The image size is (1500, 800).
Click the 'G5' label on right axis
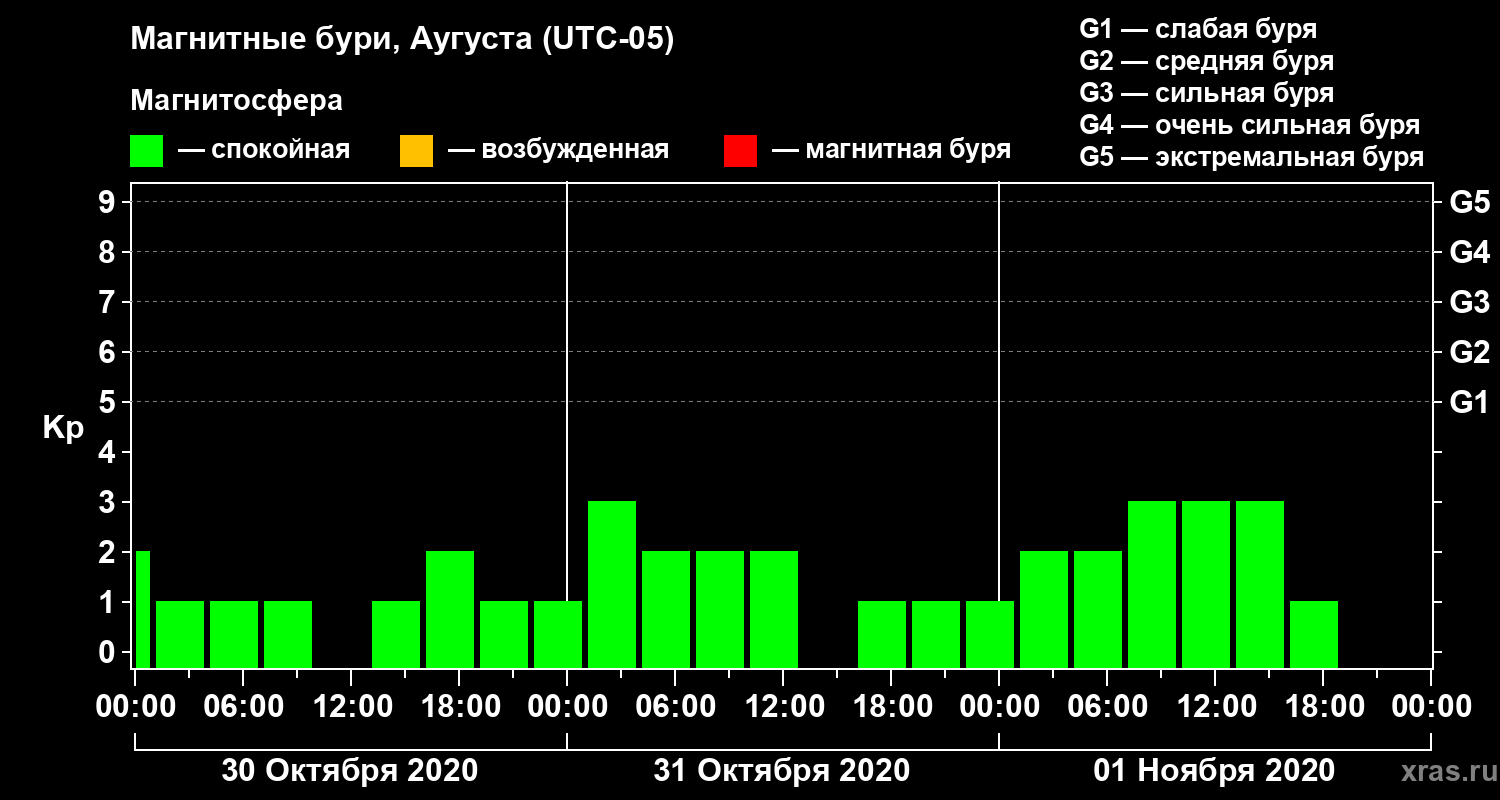(1469, 202)
